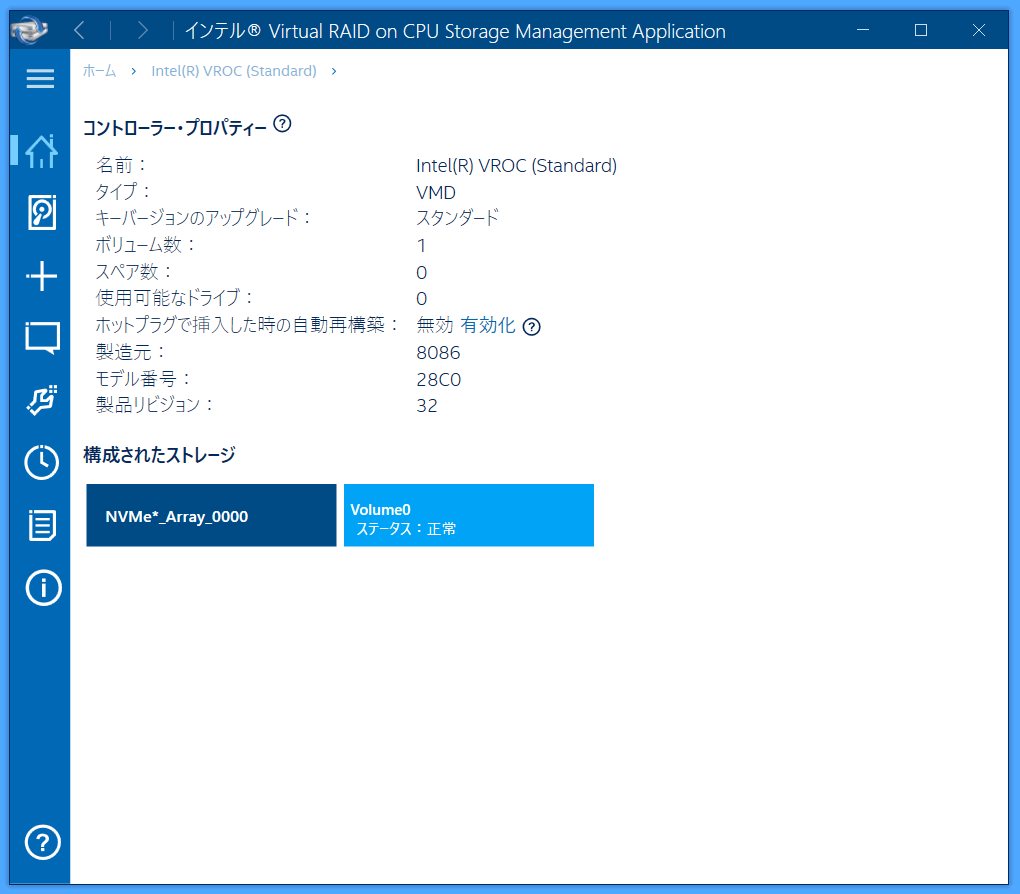
Task: Open the drives page with the disk icon
Action: click(42, 212)
